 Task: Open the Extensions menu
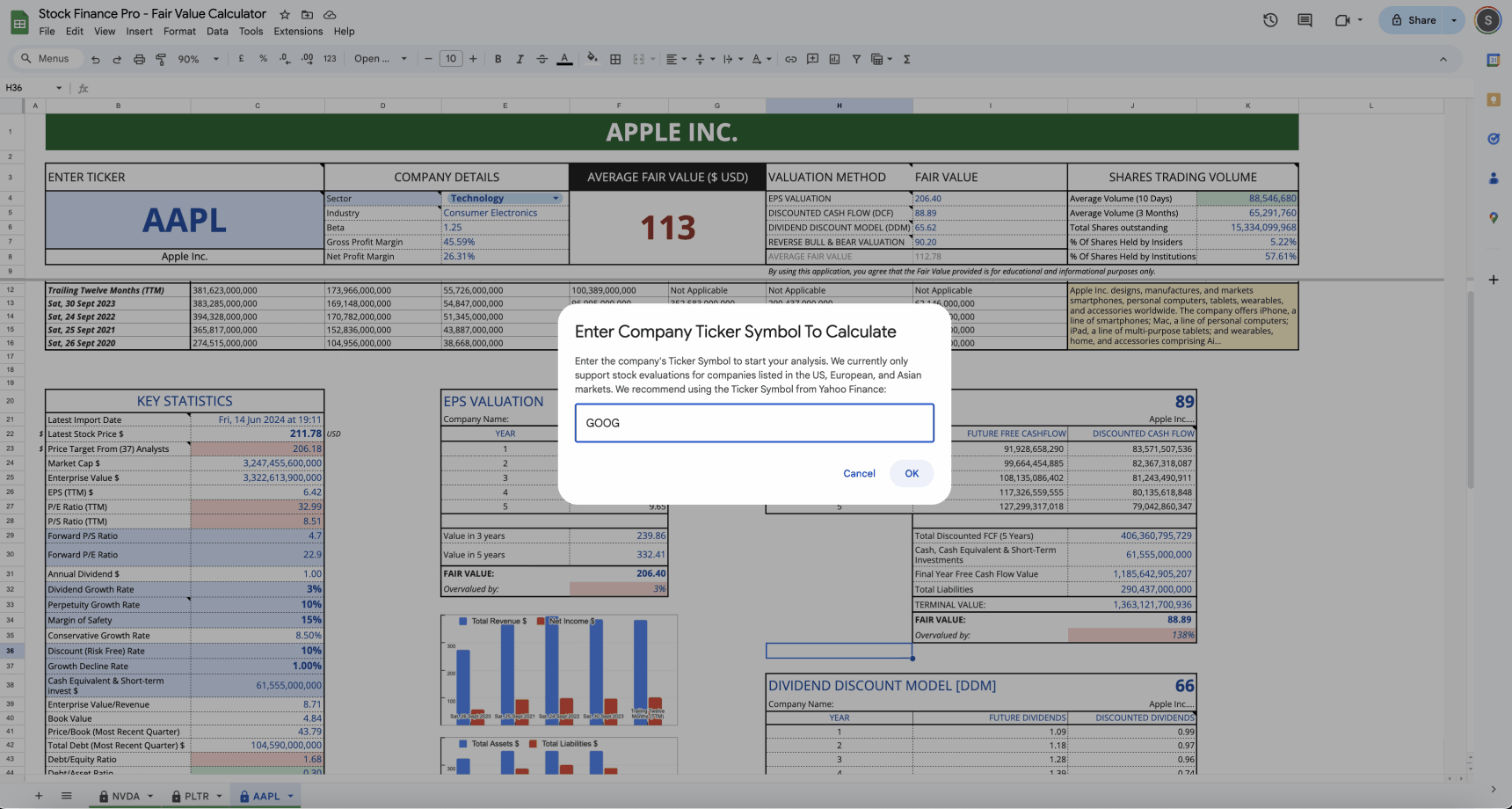298,31
